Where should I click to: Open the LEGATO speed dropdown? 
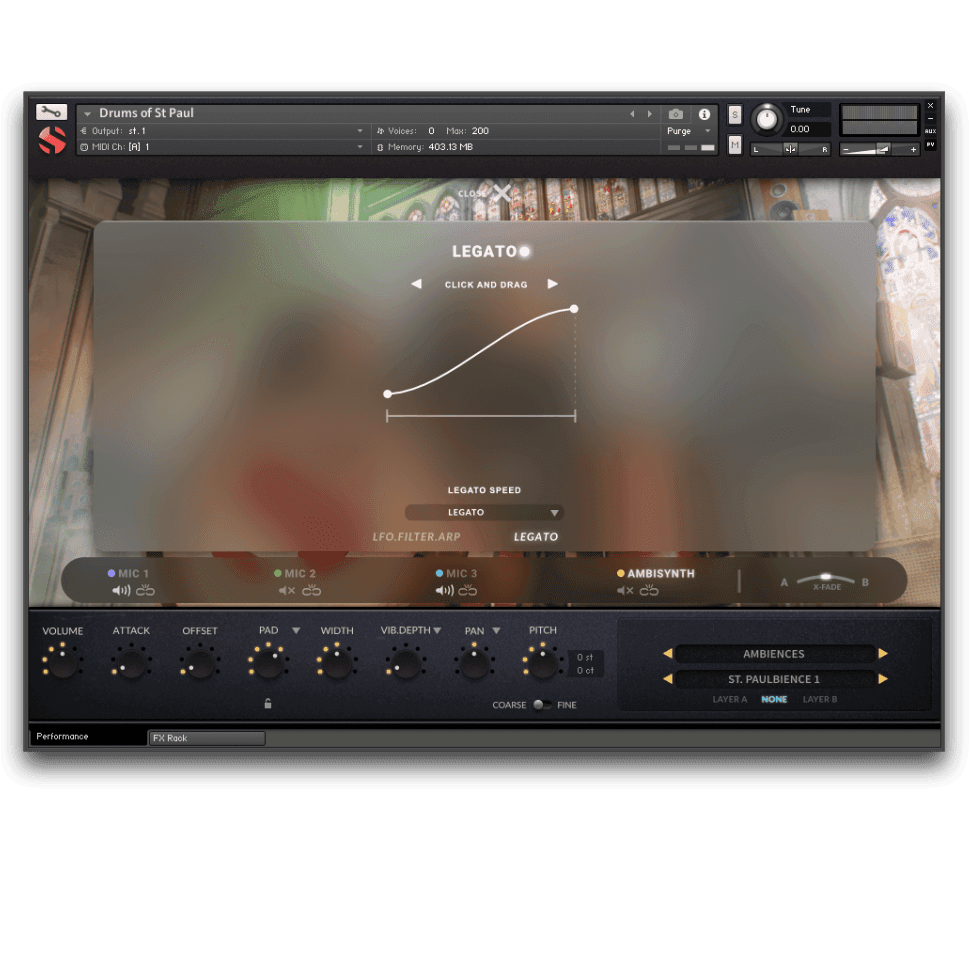484,513
